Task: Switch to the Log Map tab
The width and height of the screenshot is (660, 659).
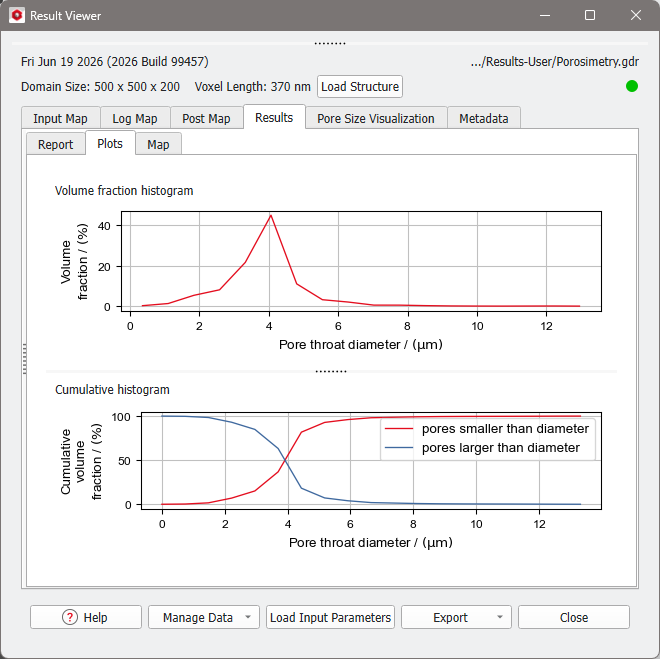Action: click(x=135, y=118)
